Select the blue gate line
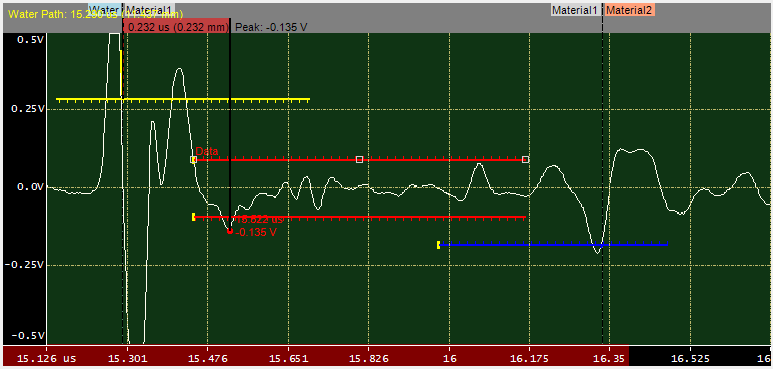Image resolution: width=773 pixels, height=369 pixels. (554, 244)
